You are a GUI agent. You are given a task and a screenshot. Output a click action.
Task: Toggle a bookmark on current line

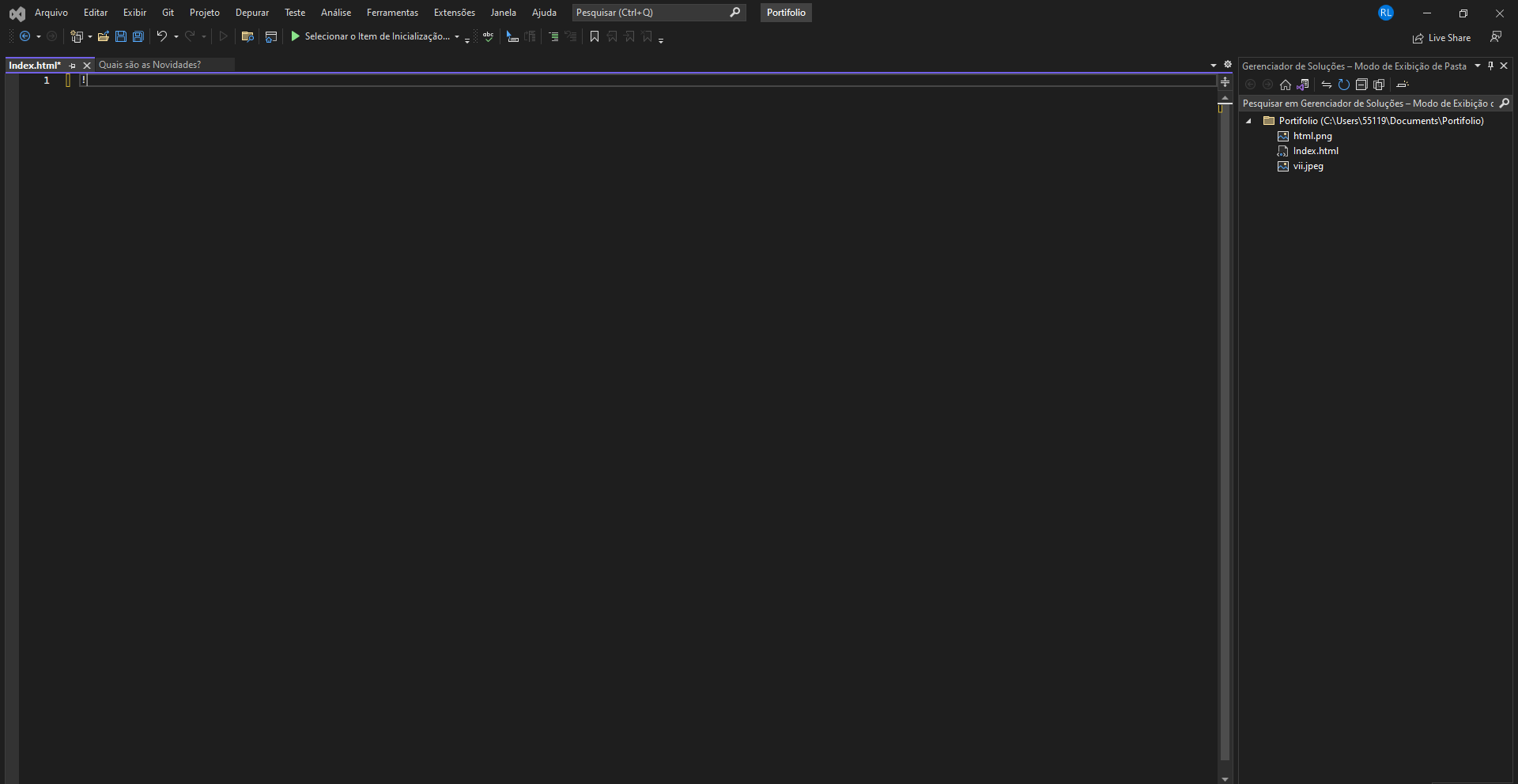click(595, 36)
